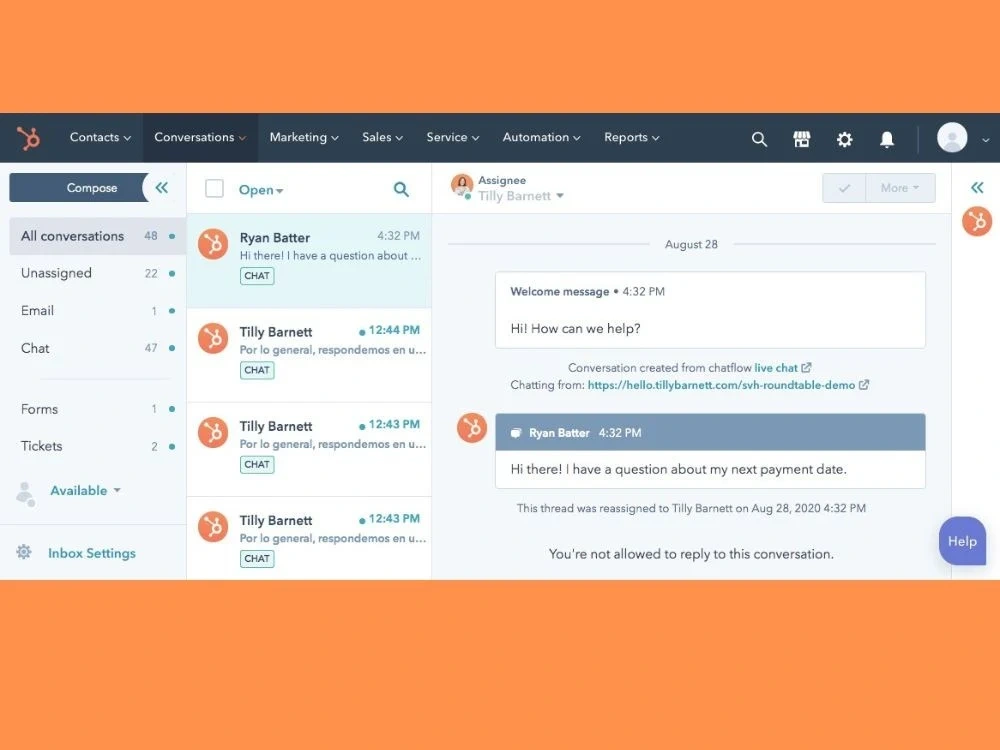Viewport: 1000px width, 750px height.
Task: Click the Inbox Settings gear icon
Action: (24, 552)
